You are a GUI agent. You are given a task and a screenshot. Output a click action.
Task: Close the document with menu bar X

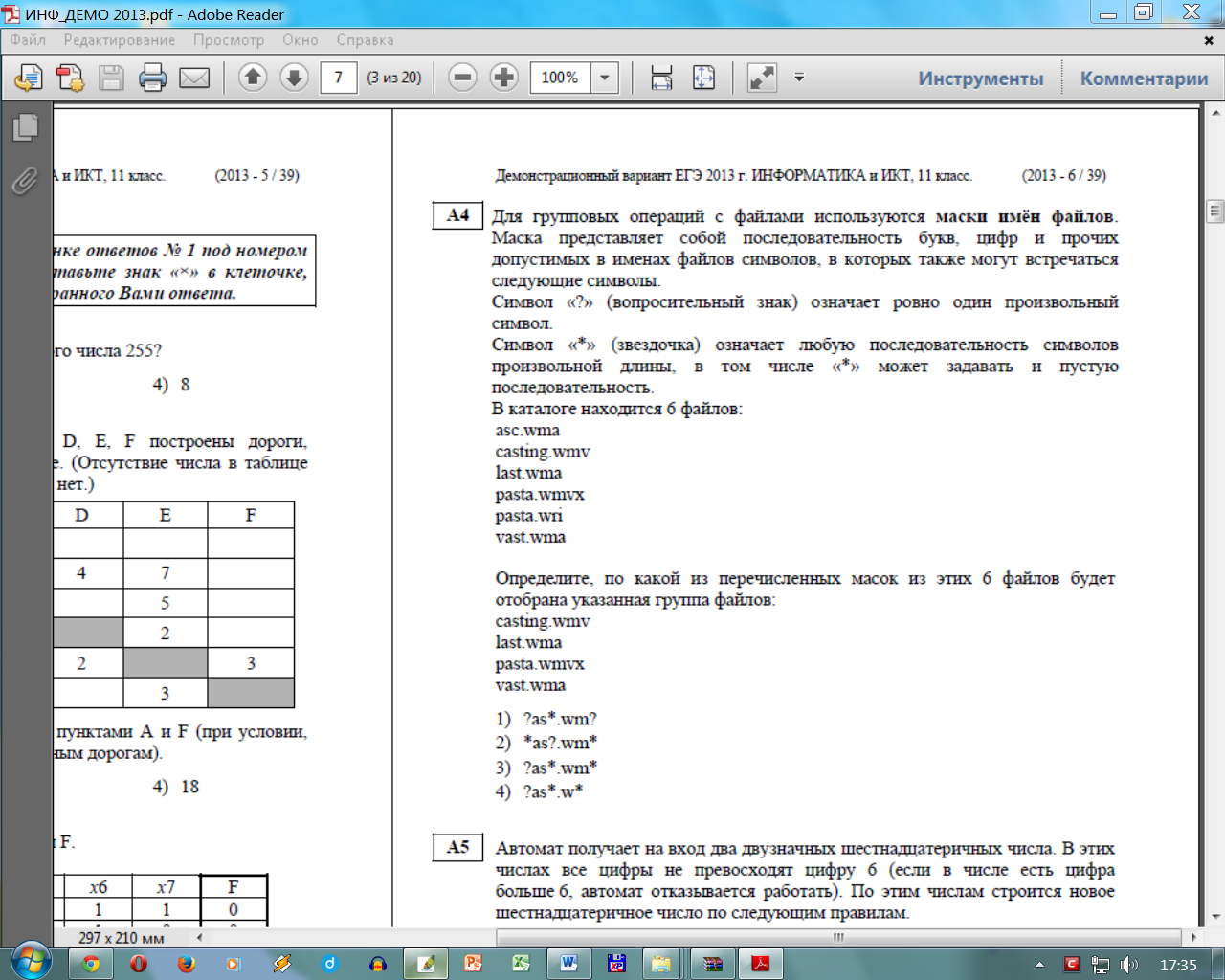pyautogui.click(x=1209, y=41)
